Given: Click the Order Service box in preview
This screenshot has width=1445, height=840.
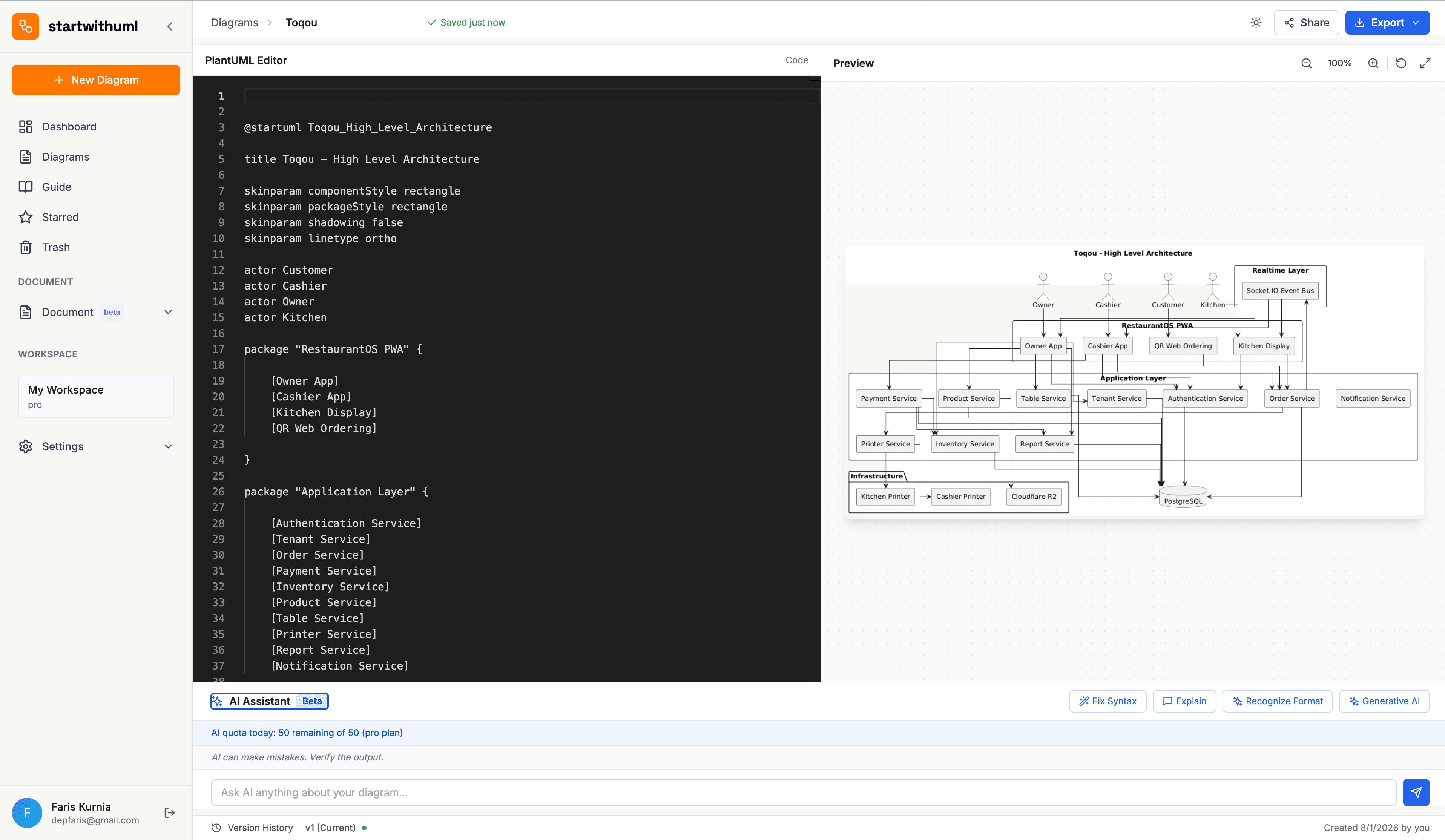Looking at the screenshot, I should (x=1291, y=398).
